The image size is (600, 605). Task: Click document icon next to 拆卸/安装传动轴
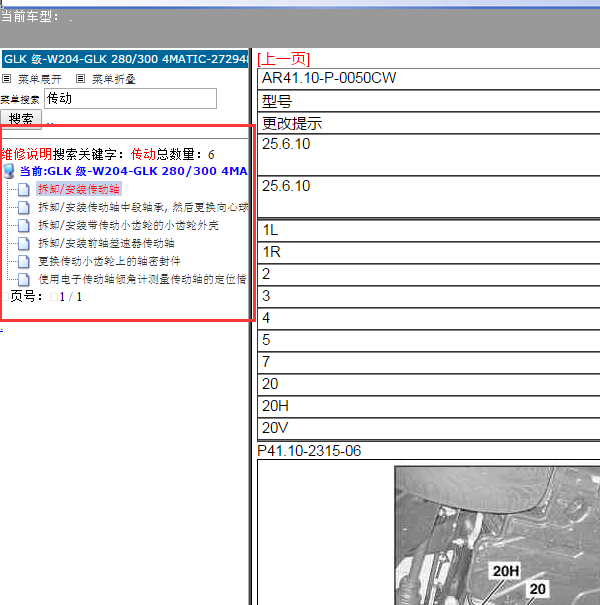[24, 189]
